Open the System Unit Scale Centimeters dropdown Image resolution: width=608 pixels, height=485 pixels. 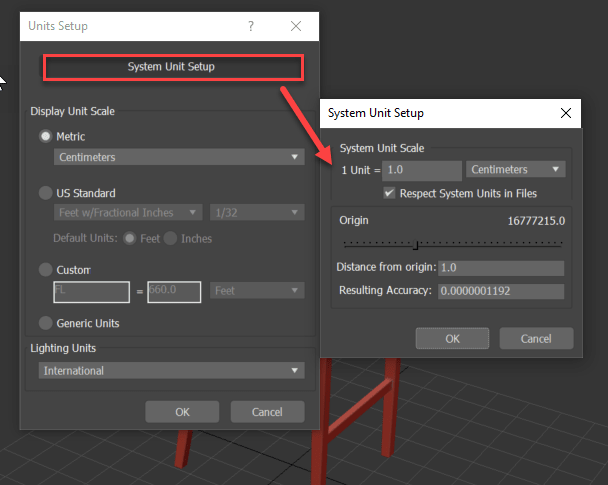(x=516, y=169)
